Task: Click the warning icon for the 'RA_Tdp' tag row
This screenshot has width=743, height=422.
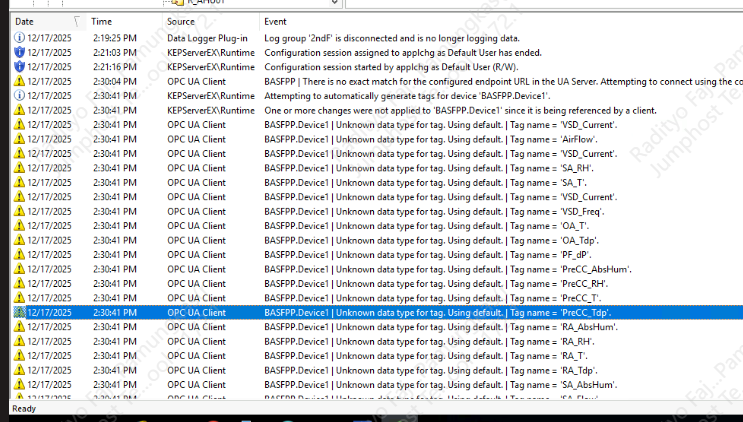Action: click(x=19, y=370)
